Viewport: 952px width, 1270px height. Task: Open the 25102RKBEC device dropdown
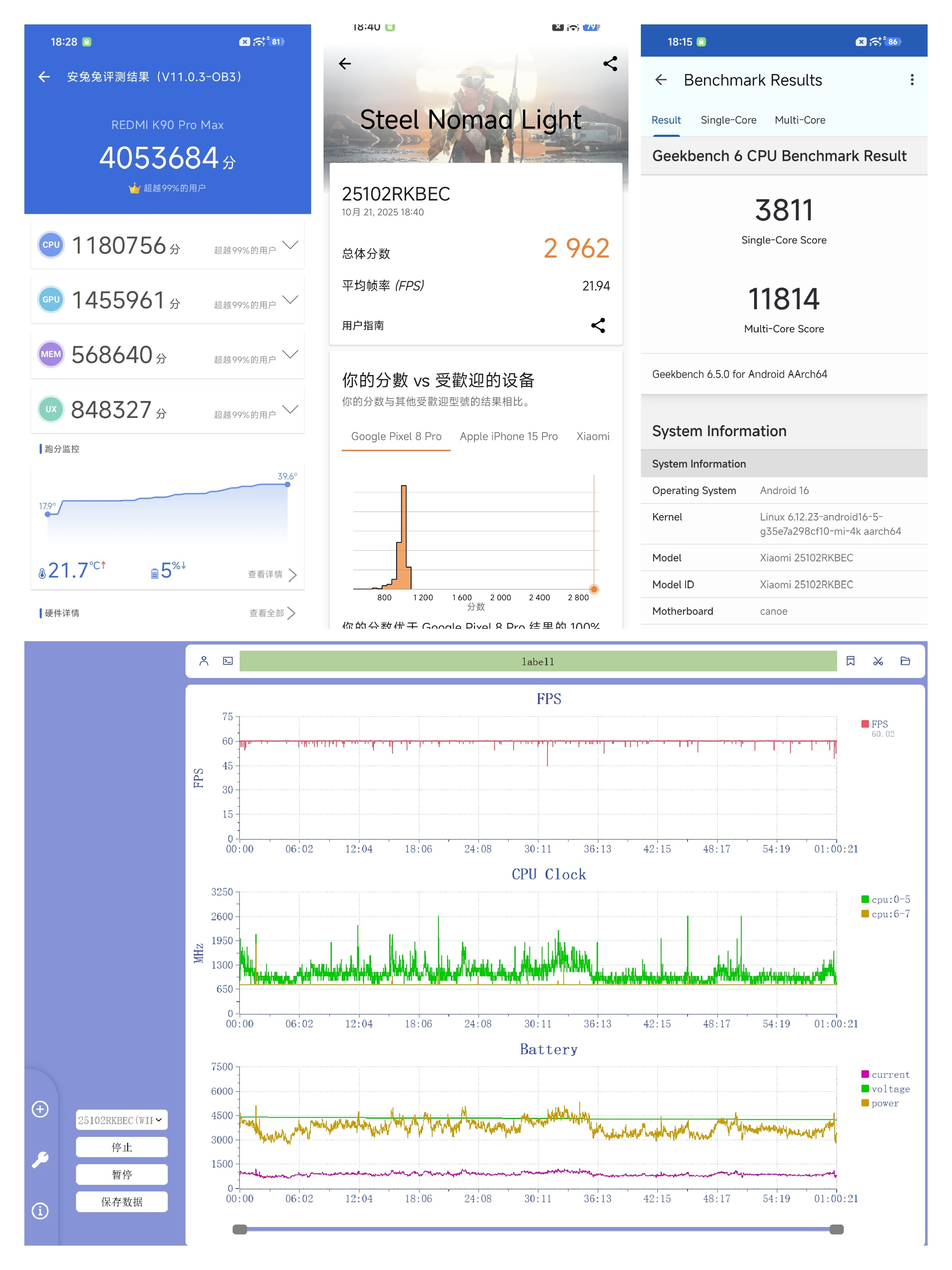click(121, 1120)
